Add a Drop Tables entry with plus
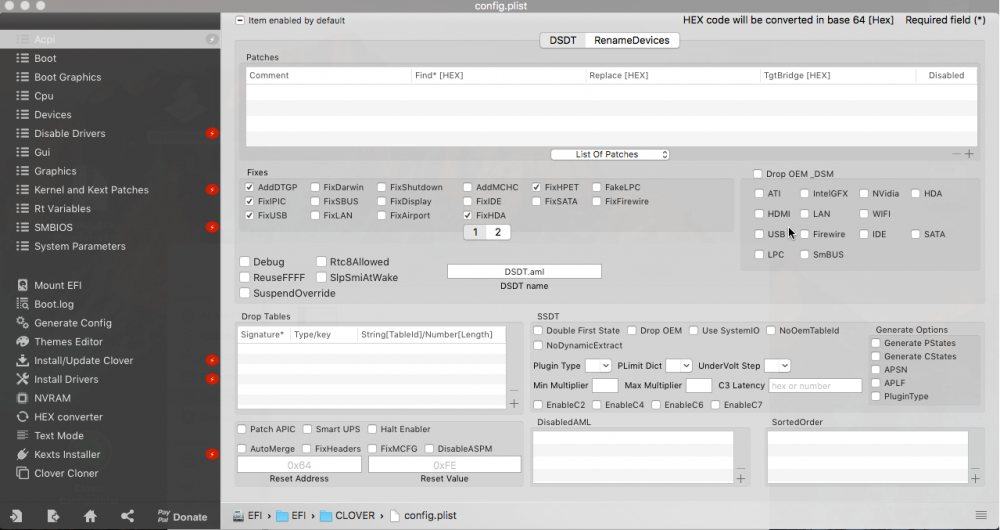The image size is (1000, 530). [514, 403]
